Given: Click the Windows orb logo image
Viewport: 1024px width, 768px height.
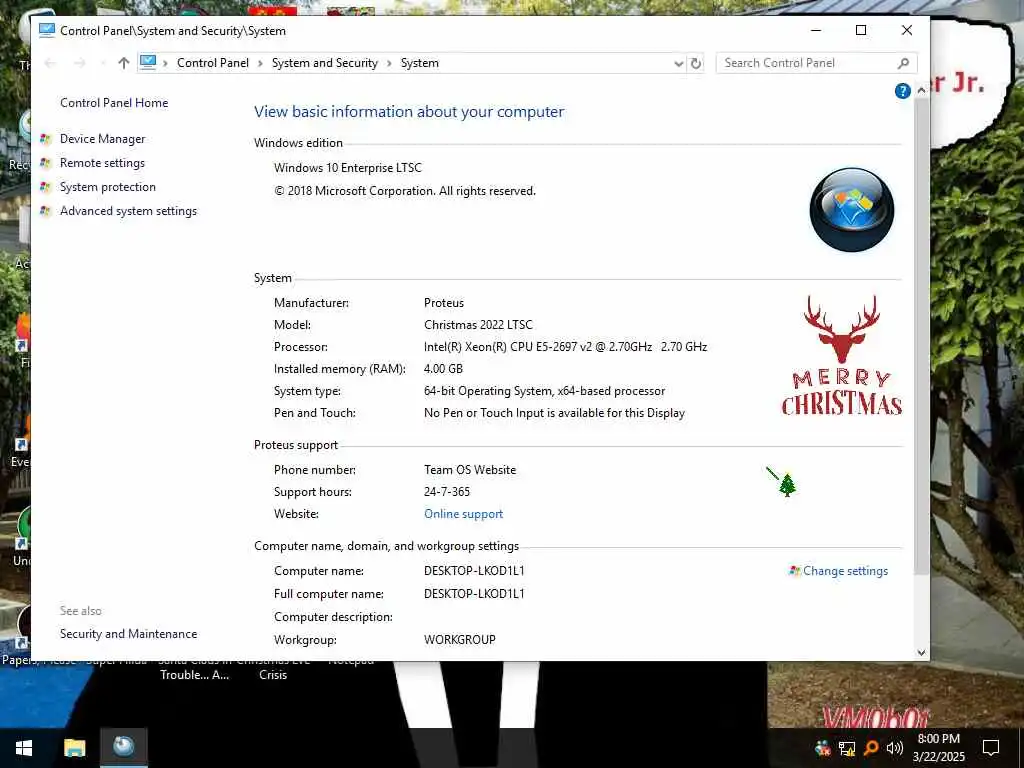Looking at the screenshot, I should pos(852,210).
